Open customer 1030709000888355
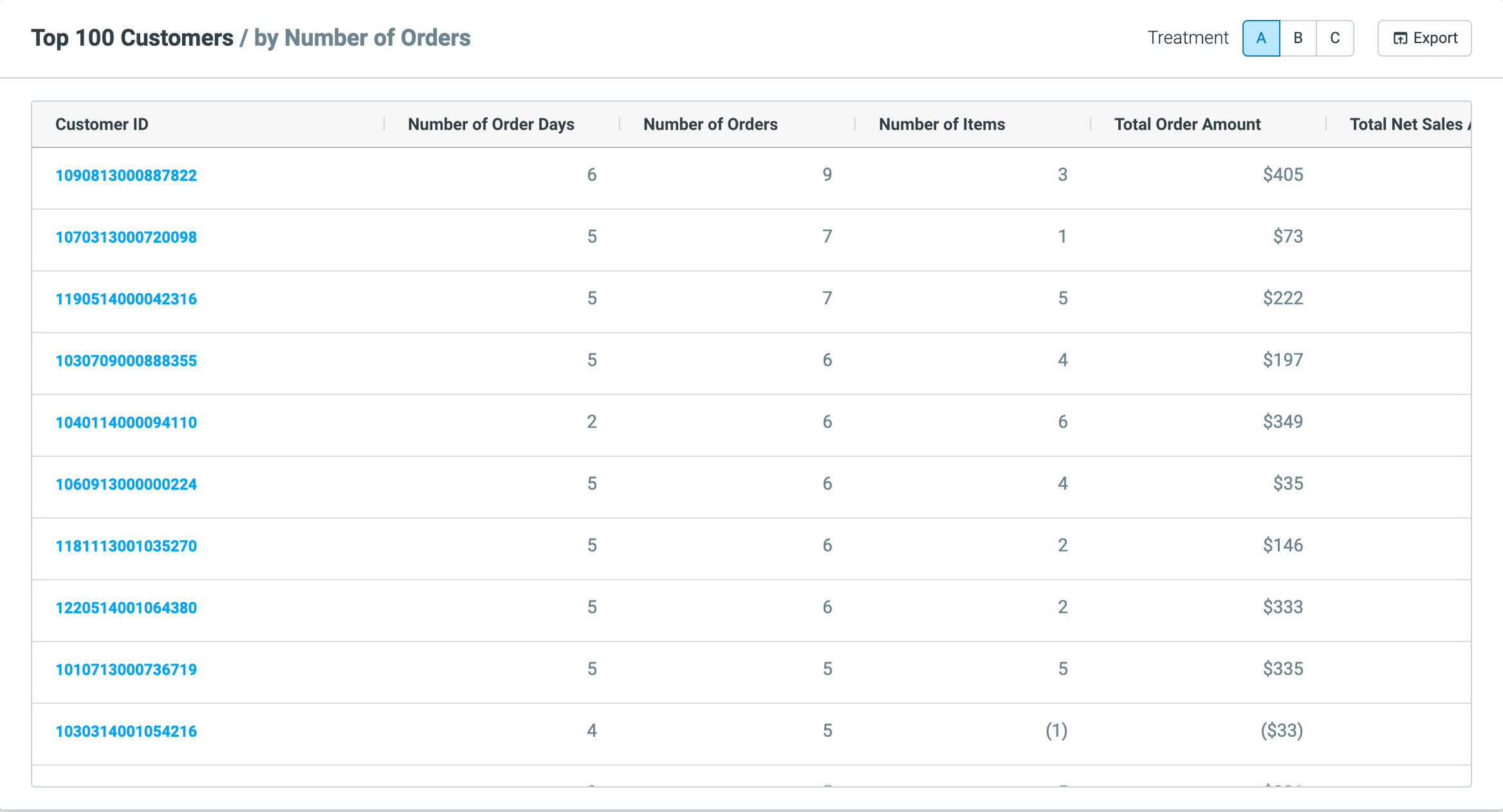This screenshot has height=812, width=1503. click(x=126, y=360)
